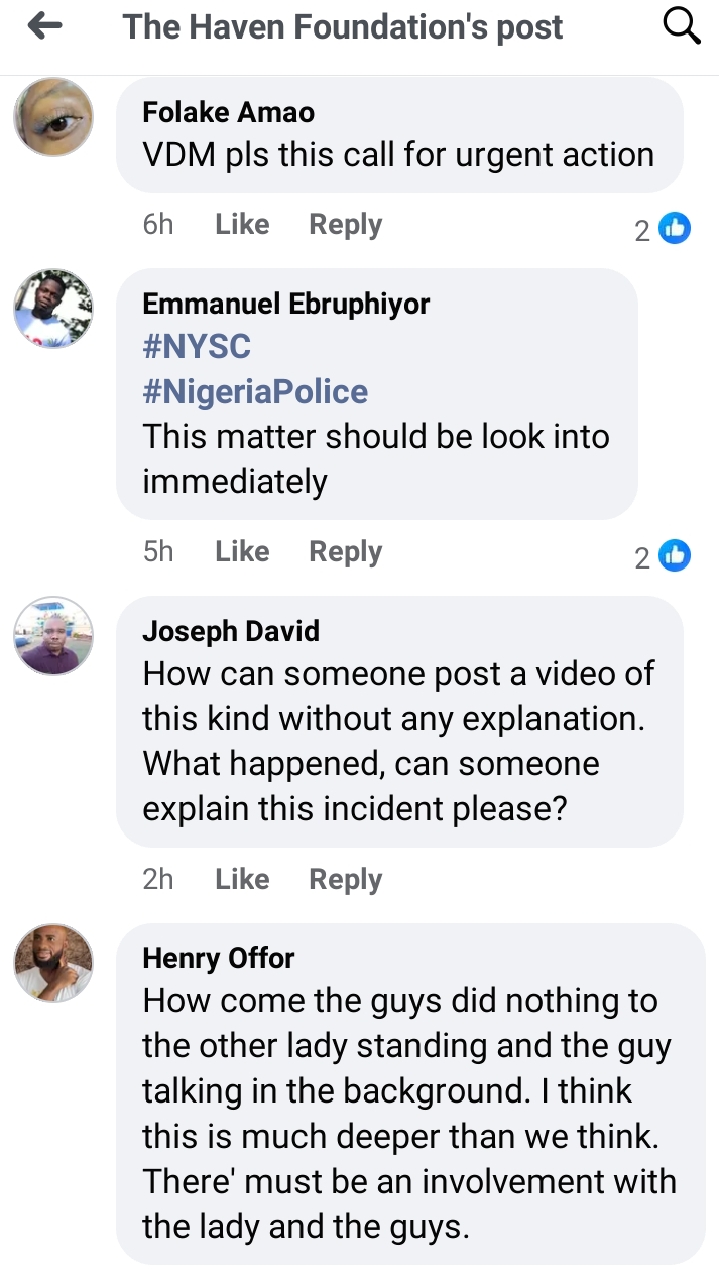Screen dimensions: 719x1276
Task: Tap the like reaction icon on Folake's comment
Action: pos(675,229)
